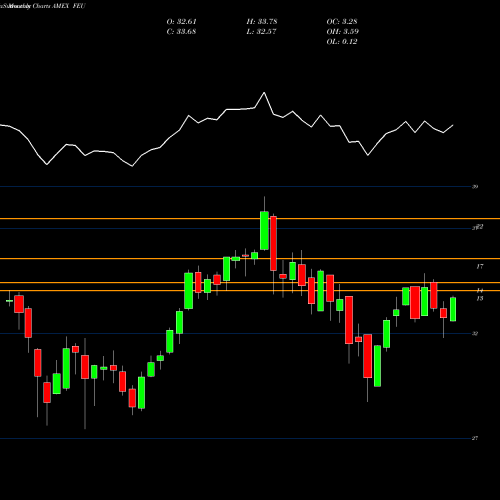The image size is (500, 500).
Task: Click the OL: 0.12 value
Action: [342, 42]
